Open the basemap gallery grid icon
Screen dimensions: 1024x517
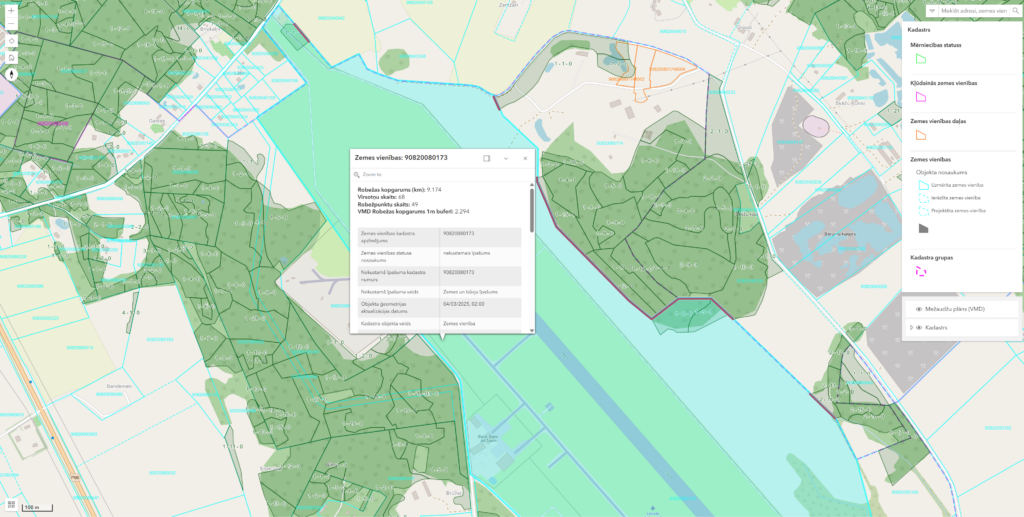[x=10, y=506]
